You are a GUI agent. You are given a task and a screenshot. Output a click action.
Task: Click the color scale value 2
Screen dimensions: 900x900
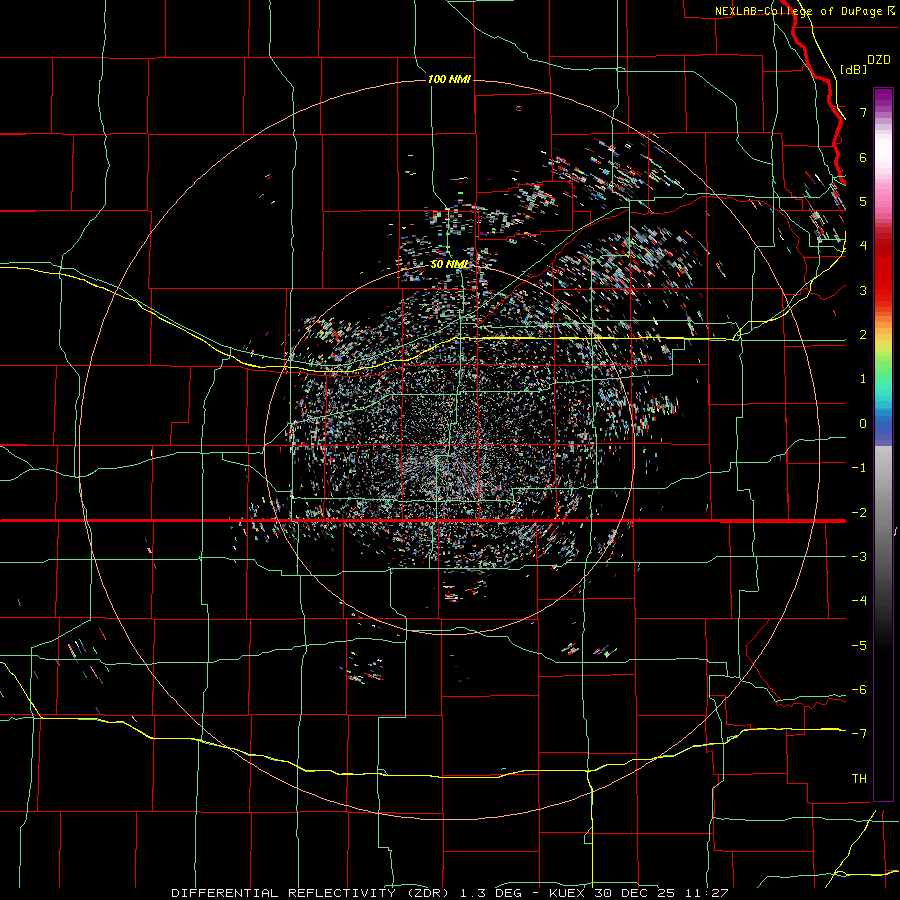(863, 335)
